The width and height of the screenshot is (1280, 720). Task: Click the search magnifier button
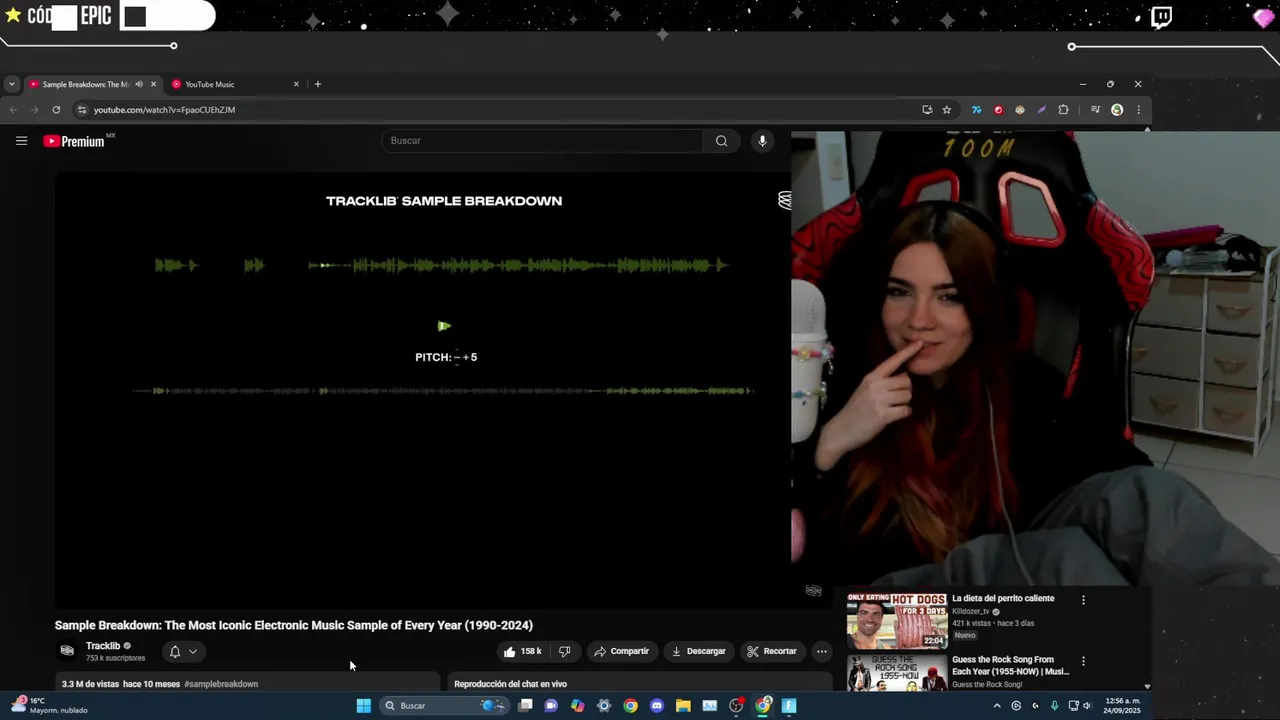pos(721,141)
